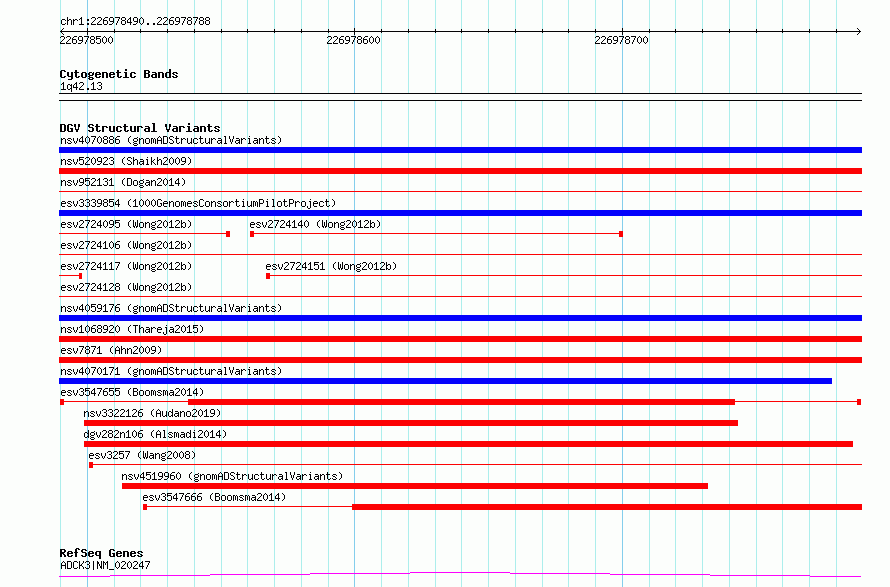Click the 1q42.13 cytoband label
The width and height of the screenshot is (890, 587).
(81, 86)
